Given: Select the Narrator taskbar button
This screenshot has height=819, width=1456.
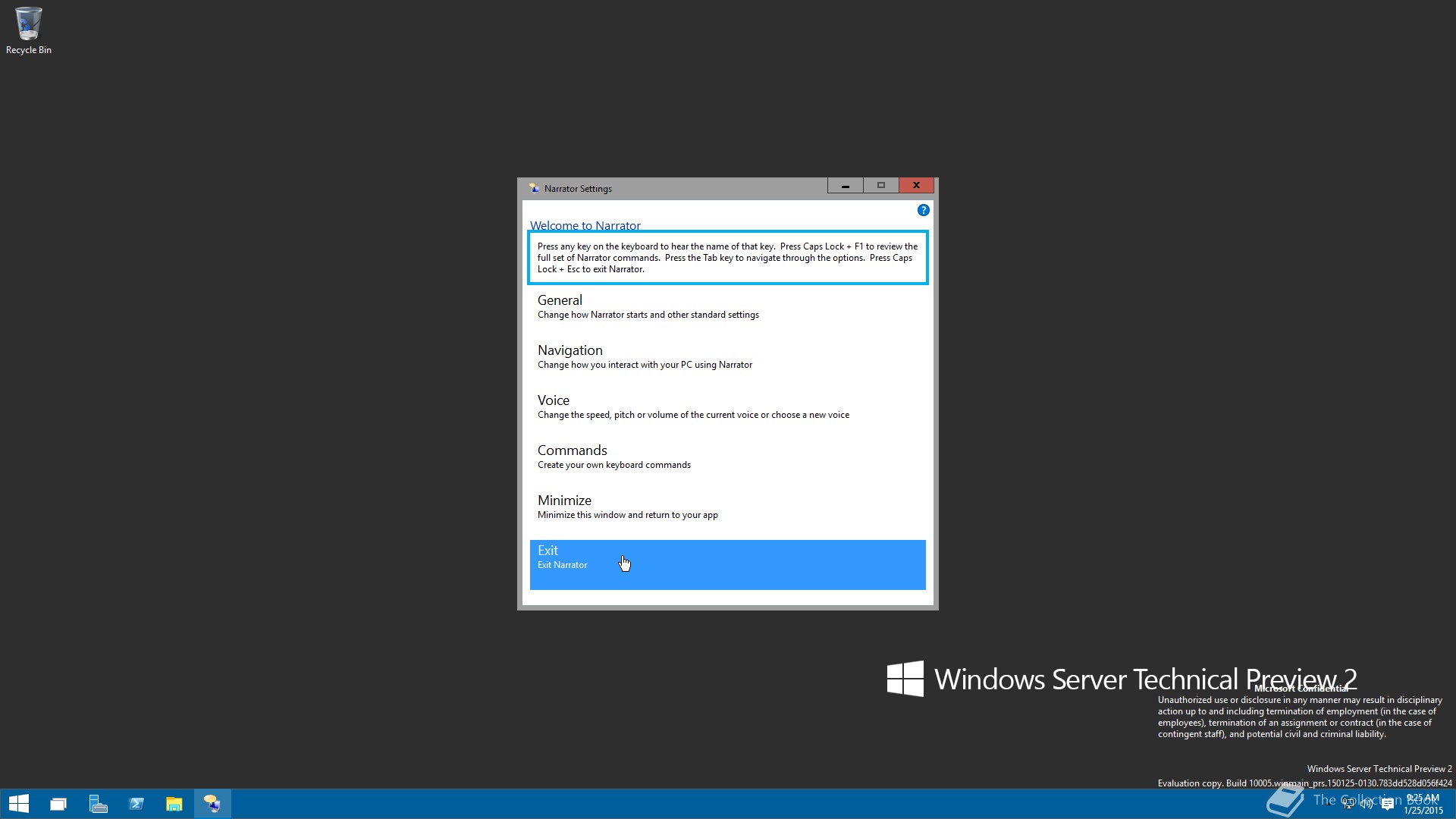Looking at the screenshot, I should (x=212, y=804).
